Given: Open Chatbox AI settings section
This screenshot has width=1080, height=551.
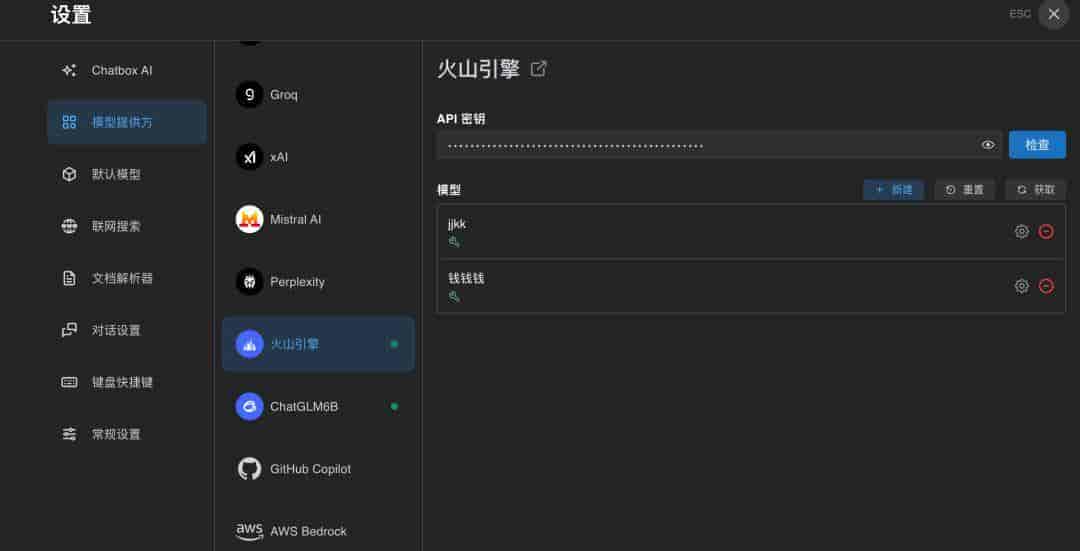Looking at the screenshot, I should point(127,70).
